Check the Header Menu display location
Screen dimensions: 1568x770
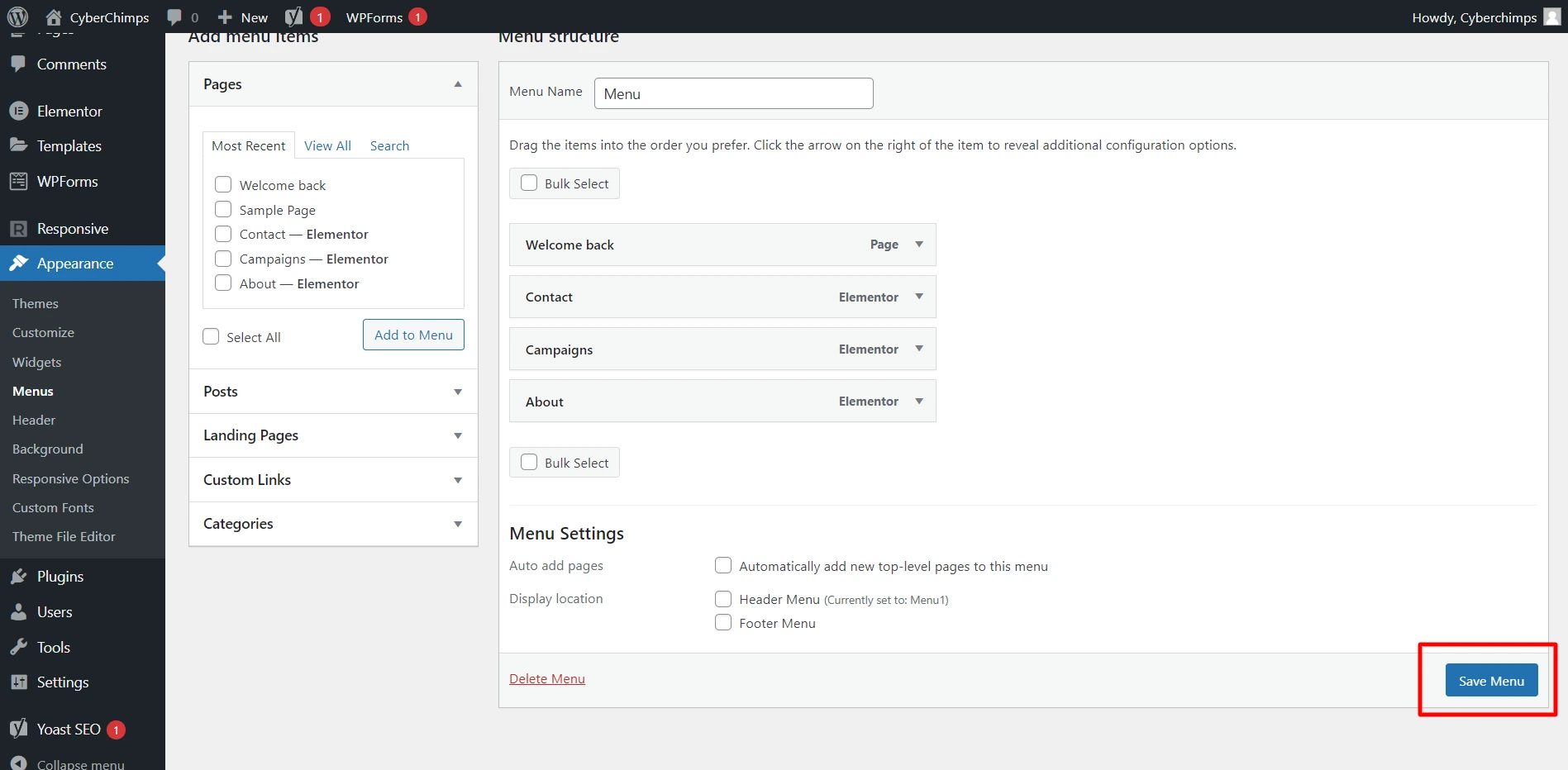tap(723, 599)
